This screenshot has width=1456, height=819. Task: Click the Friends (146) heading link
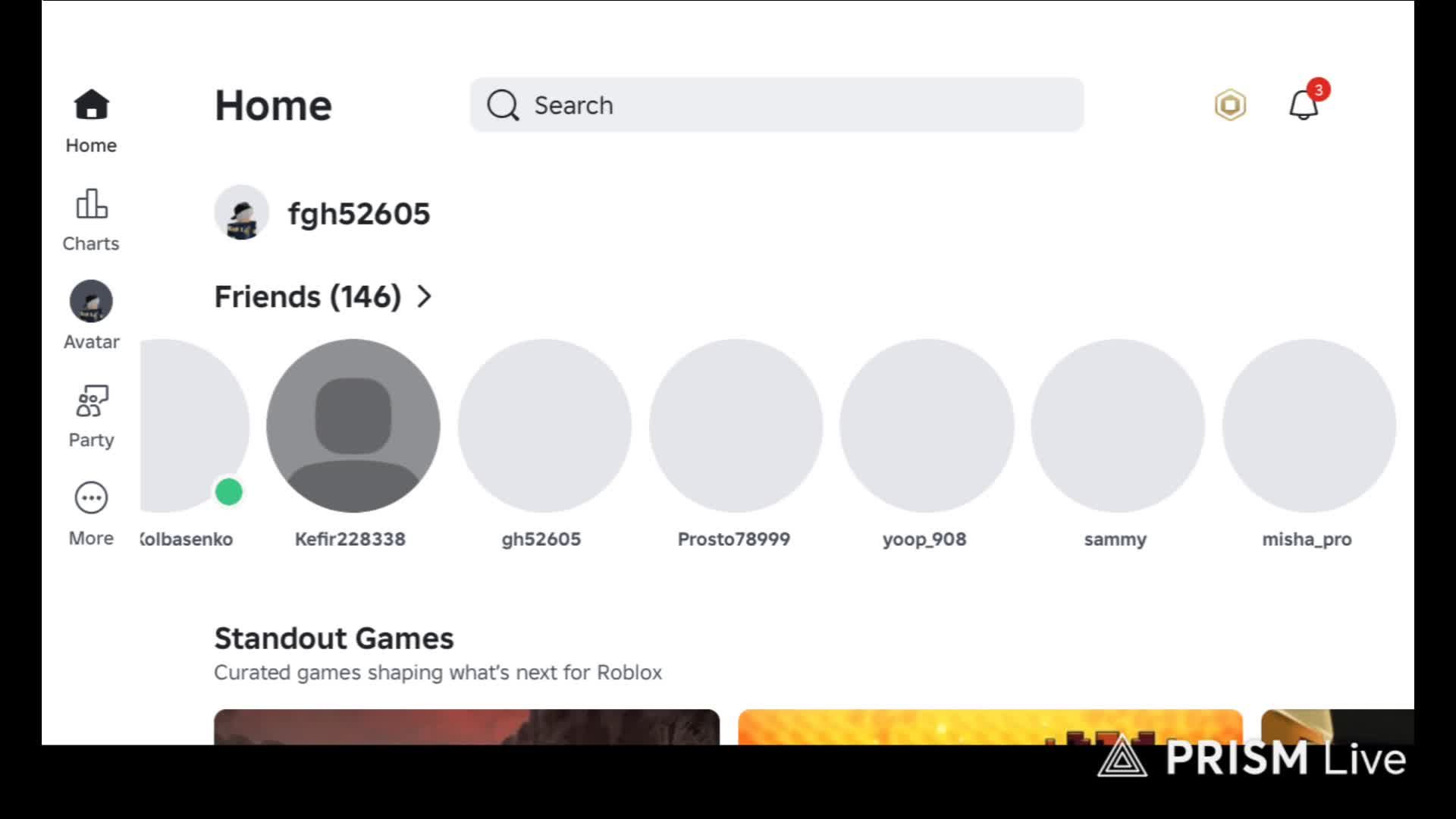point(307,297)
